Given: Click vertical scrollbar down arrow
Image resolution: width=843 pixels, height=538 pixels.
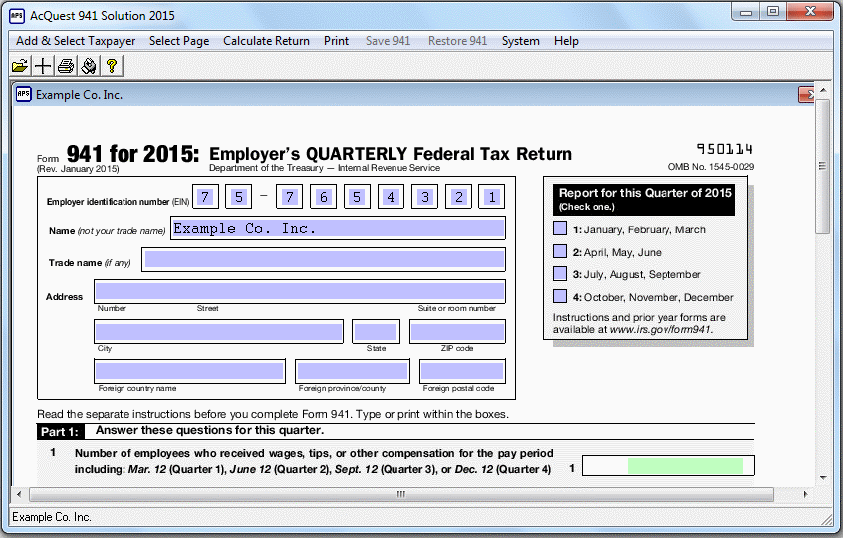Looking at the screenshot, I should click(823, 477).
